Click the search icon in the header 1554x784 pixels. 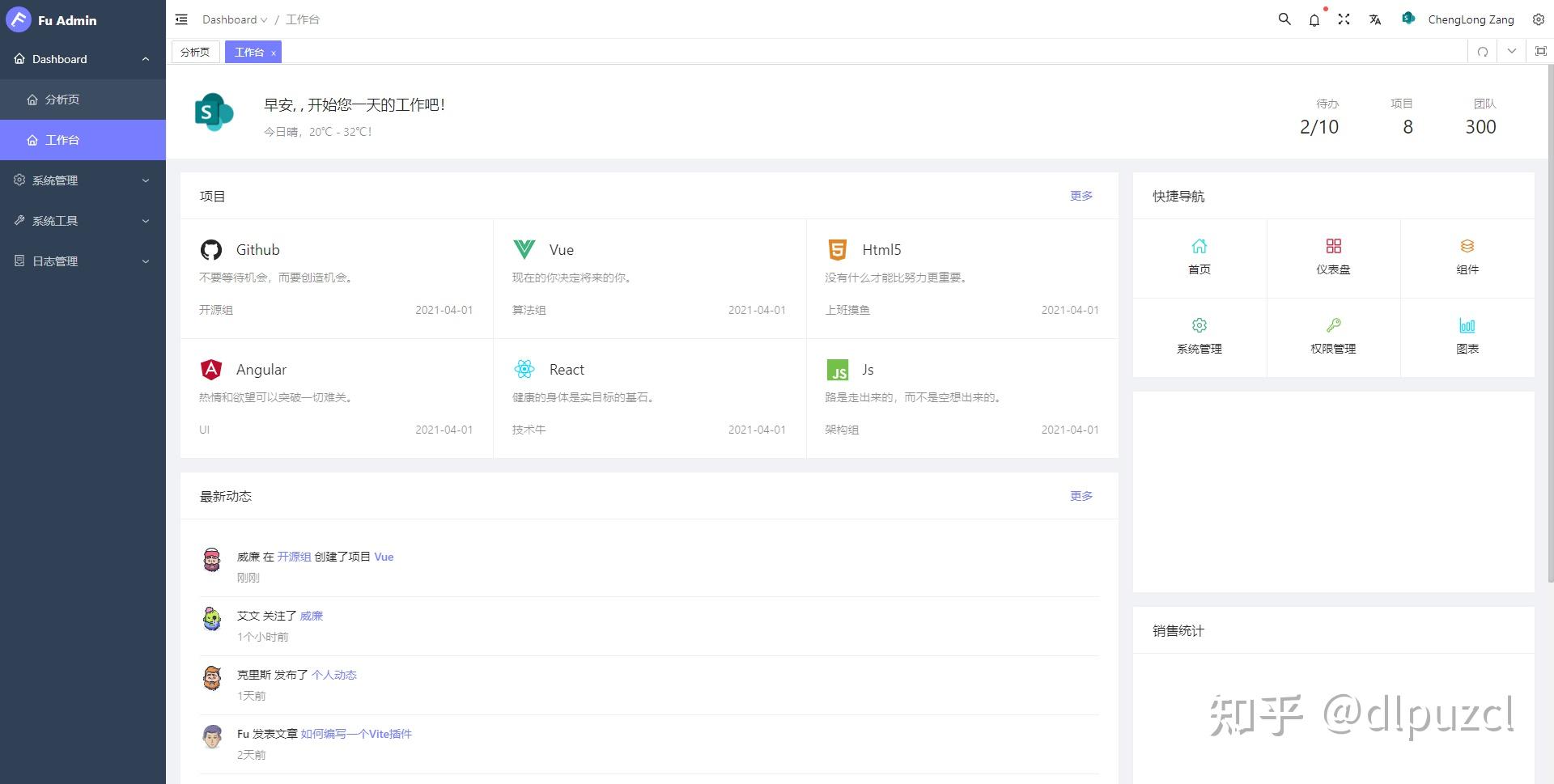point(1284,19)
